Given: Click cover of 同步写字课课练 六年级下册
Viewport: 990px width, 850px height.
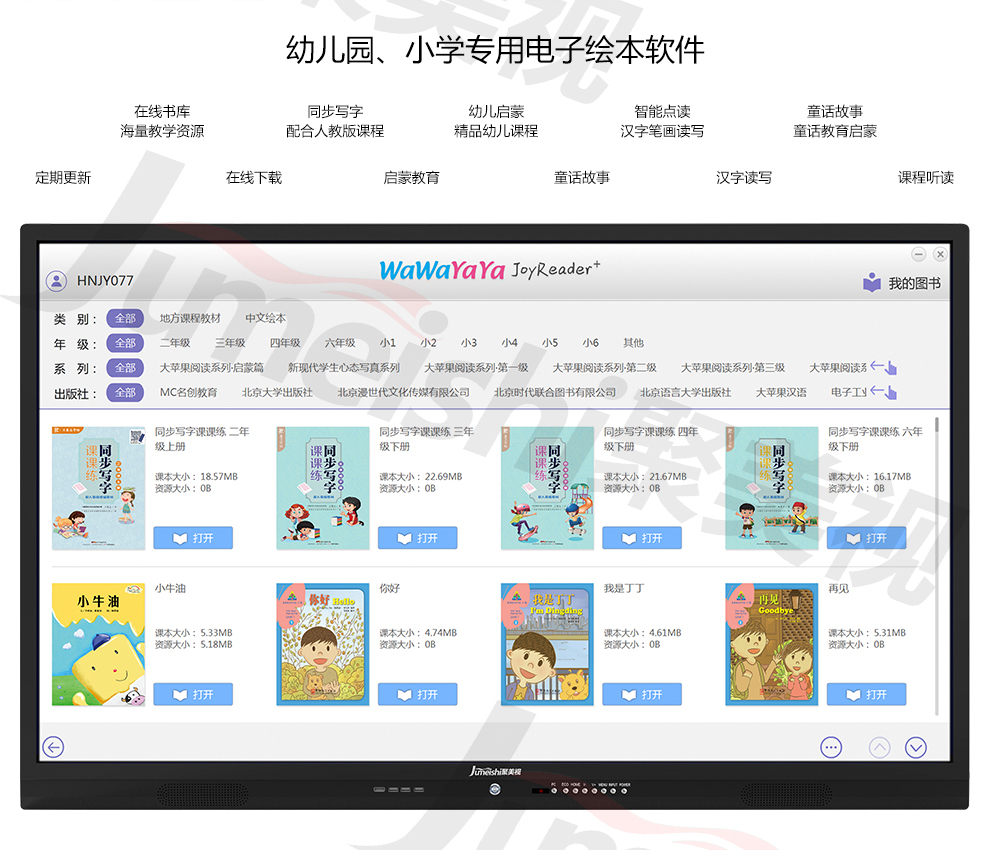Looking at the screenshot, I should coord(772,488).
